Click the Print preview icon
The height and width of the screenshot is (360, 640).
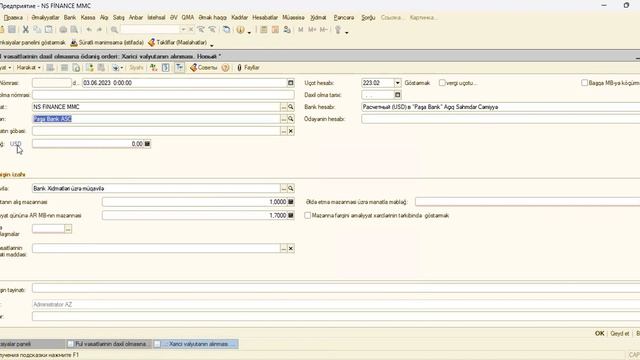[74, 29]
